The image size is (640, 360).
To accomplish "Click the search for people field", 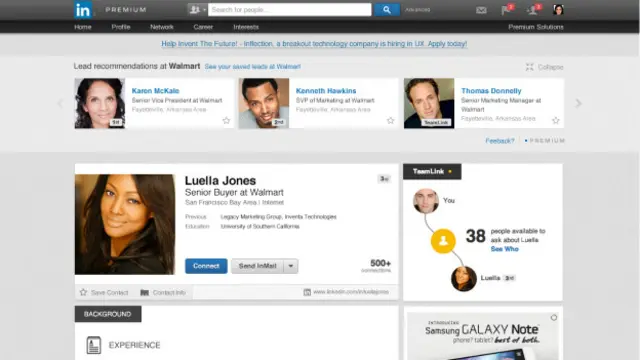I will tap(289, 10).
